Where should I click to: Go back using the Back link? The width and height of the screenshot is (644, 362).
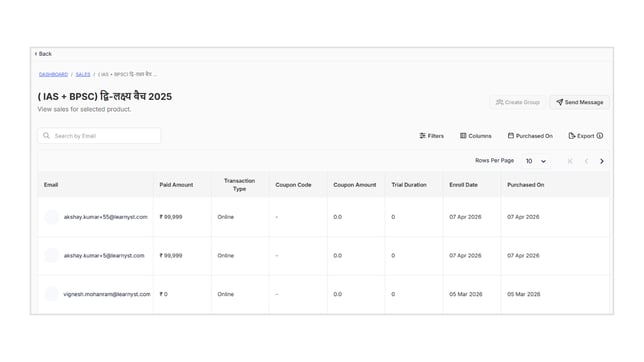click(43, 54)
